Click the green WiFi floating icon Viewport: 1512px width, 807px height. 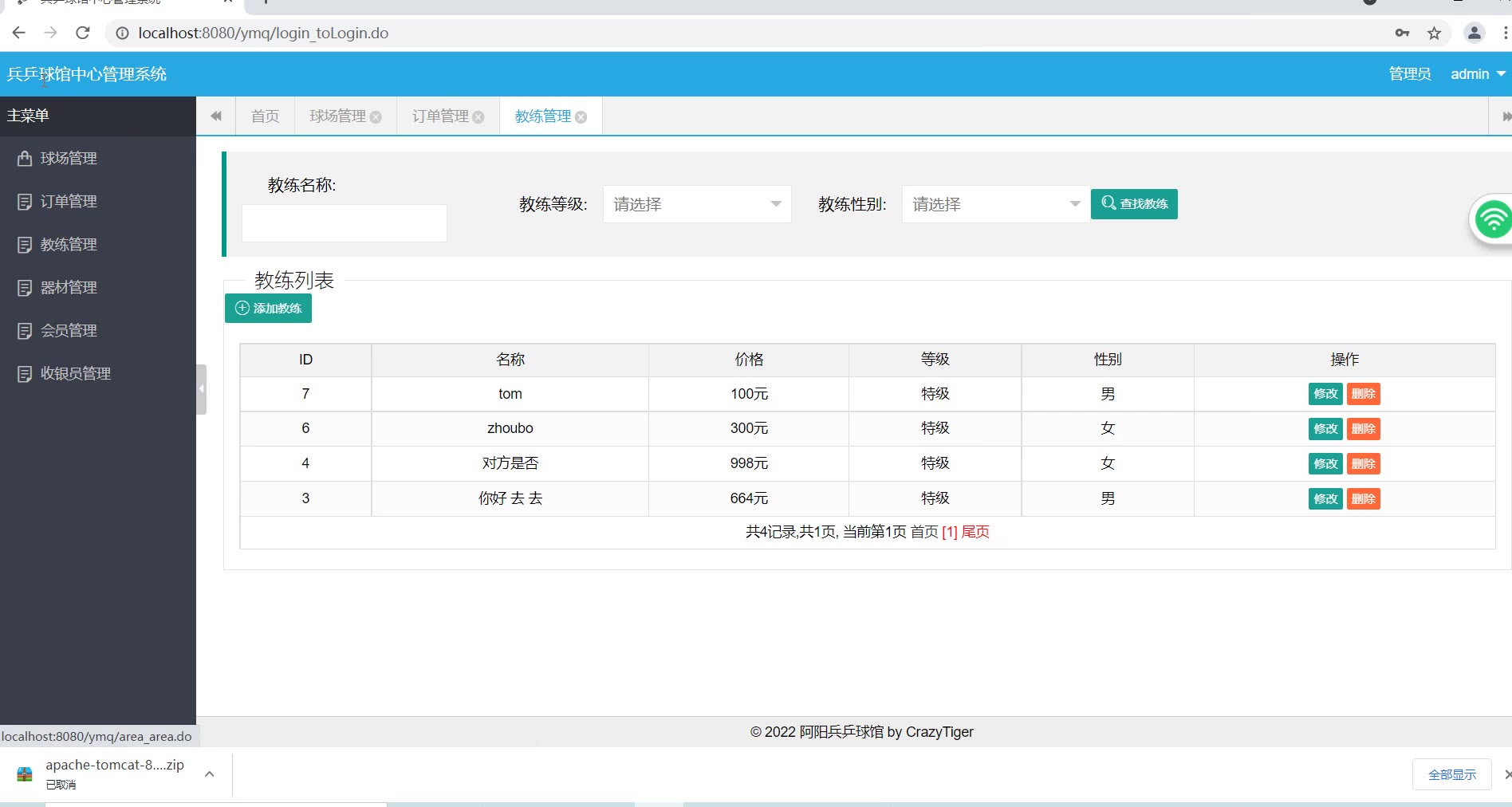1492,219
